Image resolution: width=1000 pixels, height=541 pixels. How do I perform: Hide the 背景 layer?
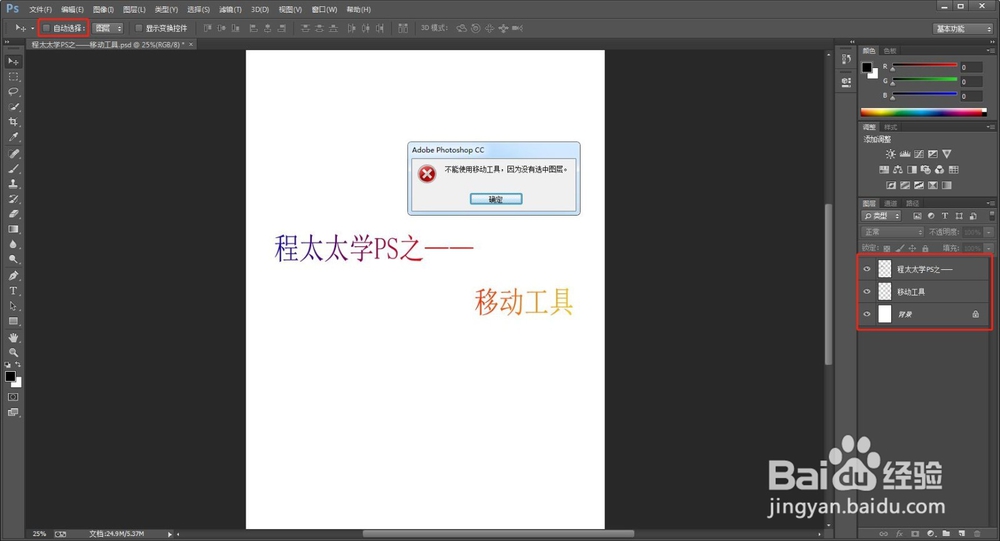tap(867, 314)
